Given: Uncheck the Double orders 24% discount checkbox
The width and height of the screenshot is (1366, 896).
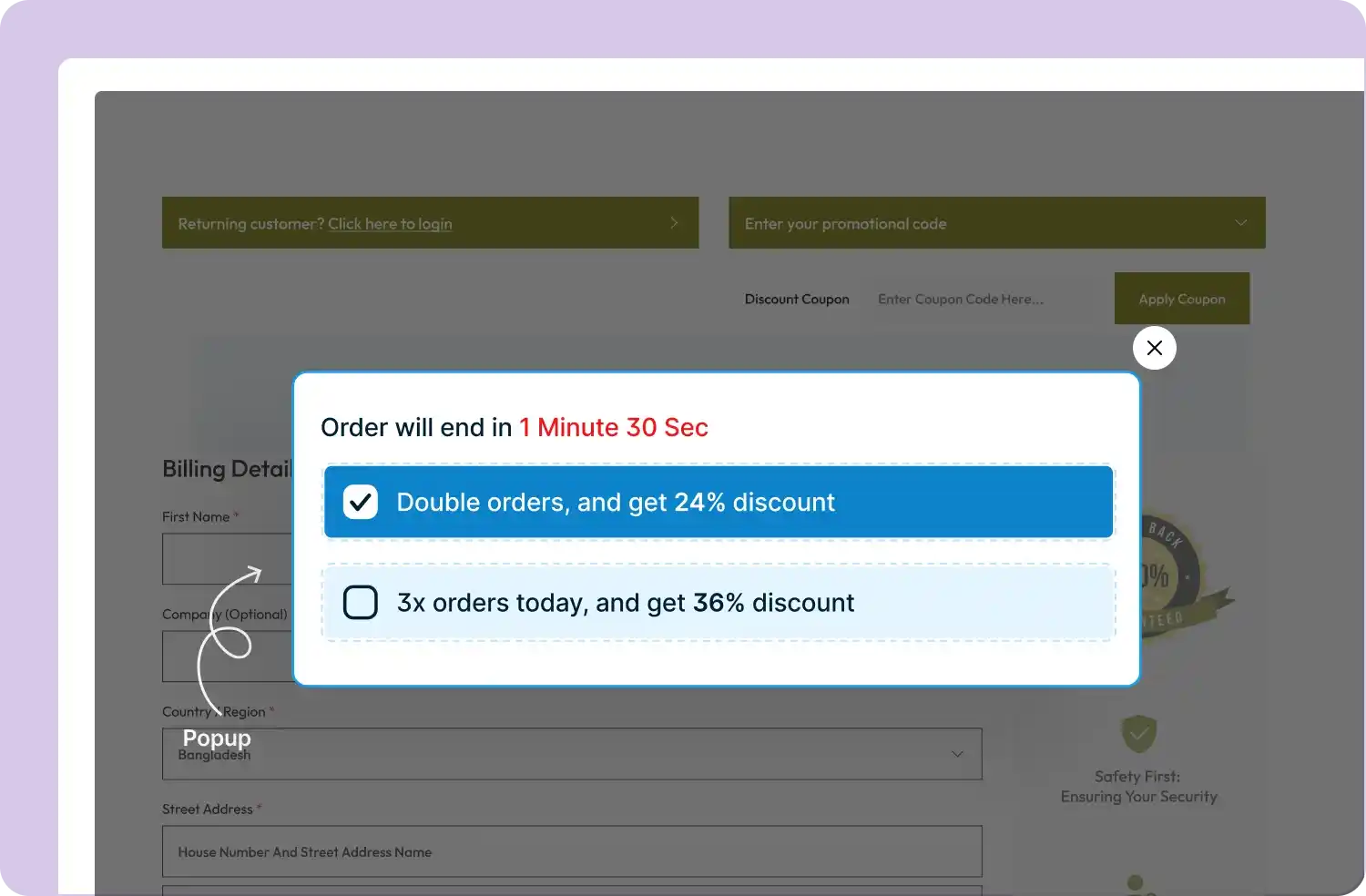Looking at the screenshot, I should (x=361, y=502).
